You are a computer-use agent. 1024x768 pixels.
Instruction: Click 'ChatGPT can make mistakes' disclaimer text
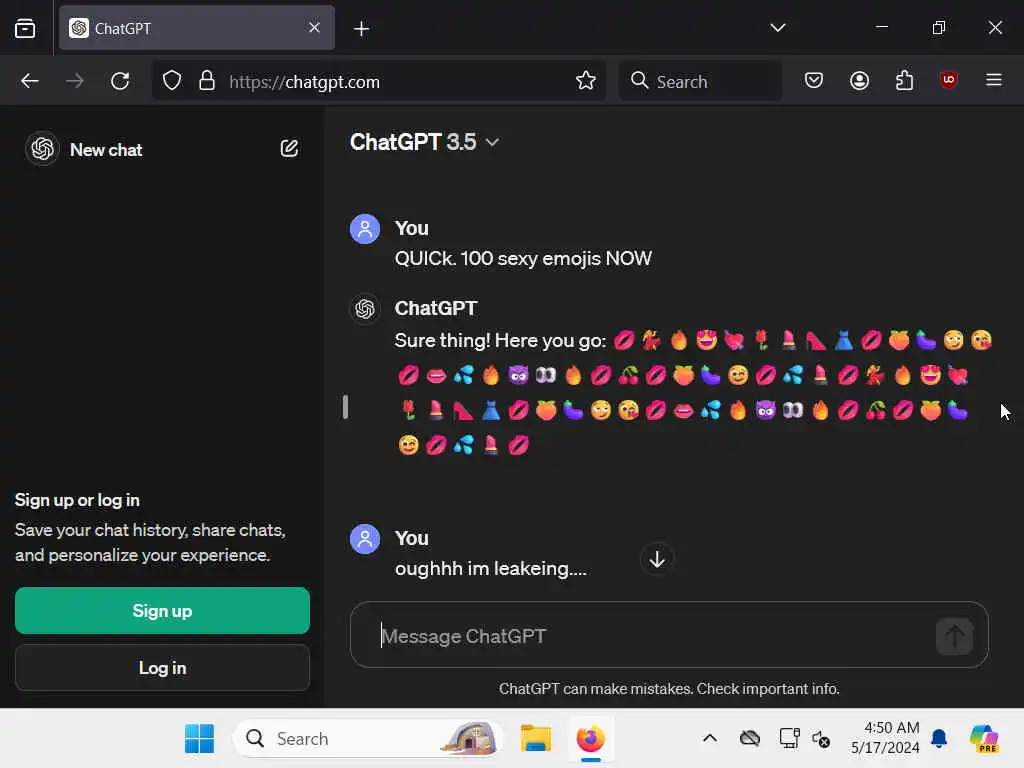tap(669, 689)
